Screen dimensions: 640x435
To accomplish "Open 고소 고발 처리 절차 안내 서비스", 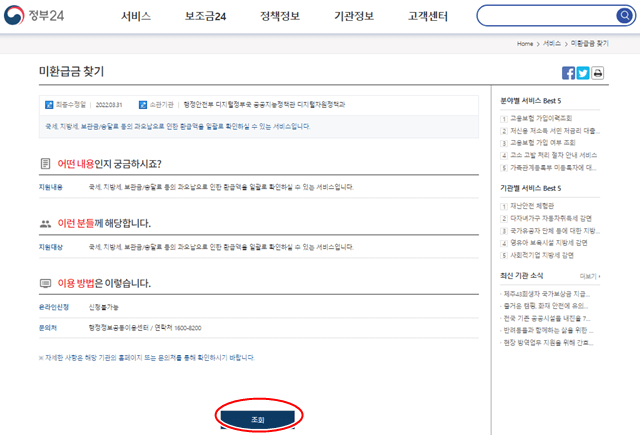I will pos(553,155).
